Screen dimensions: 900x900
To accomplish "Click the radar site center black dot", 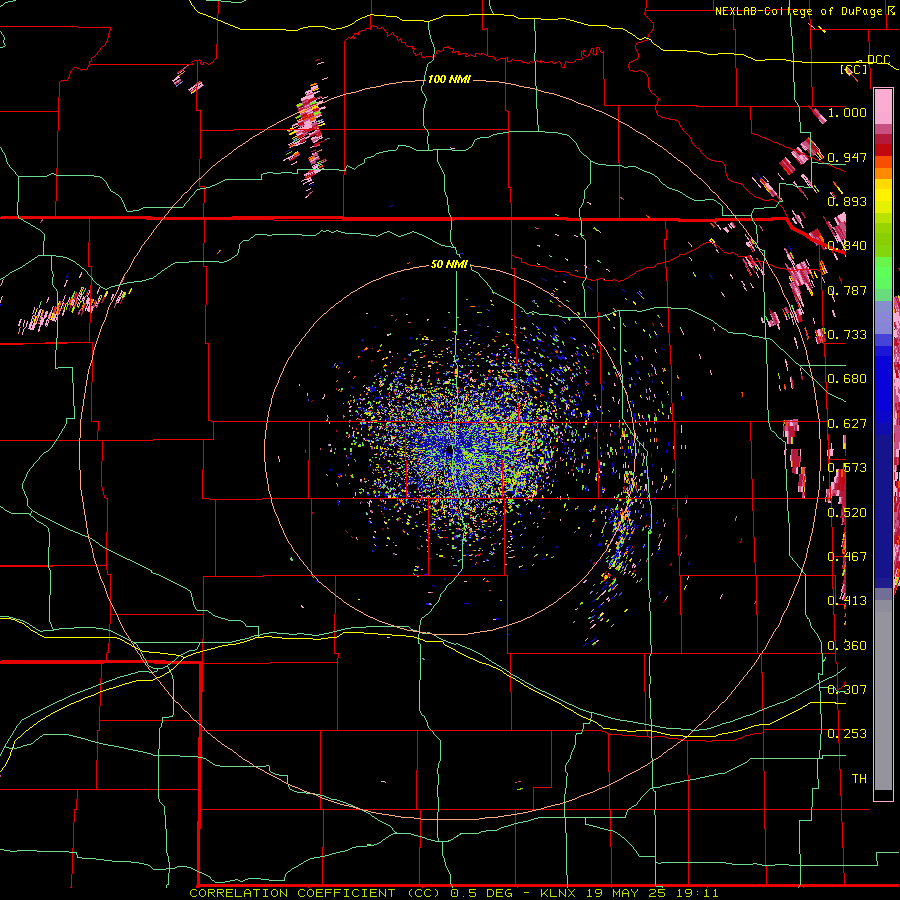I will click(449, 451).
